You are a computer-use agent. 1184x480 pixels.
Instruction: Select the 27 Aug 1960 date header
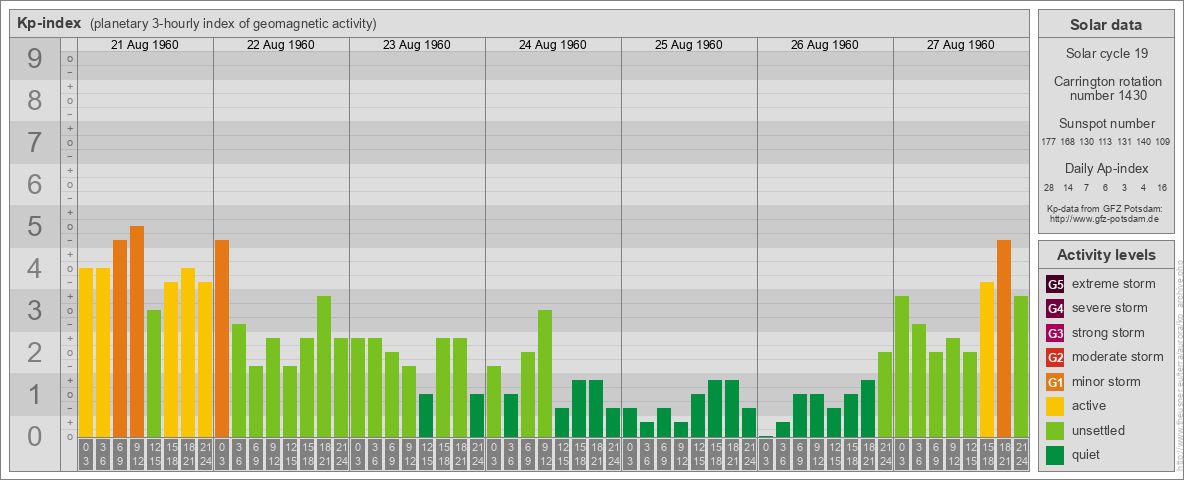coord(960,45)
